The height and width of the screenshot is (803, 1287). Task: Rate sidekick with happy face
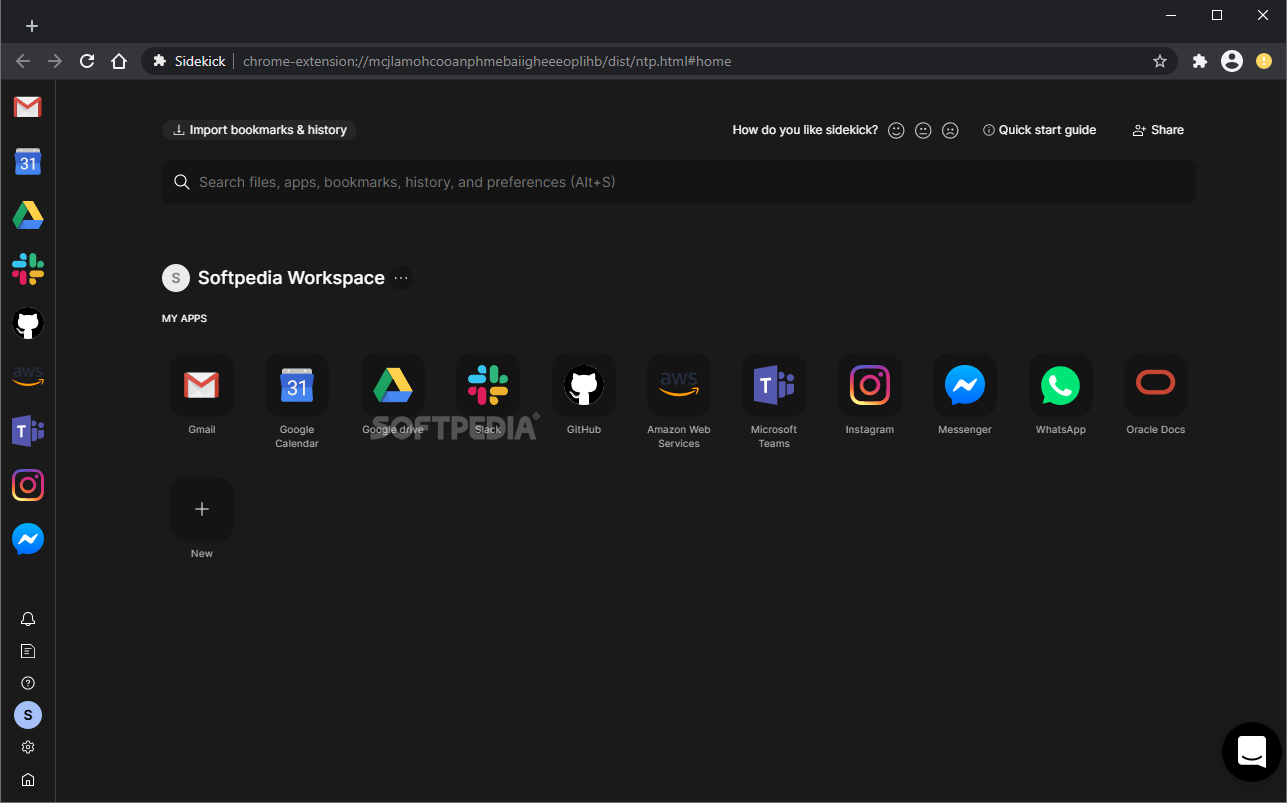896,130
